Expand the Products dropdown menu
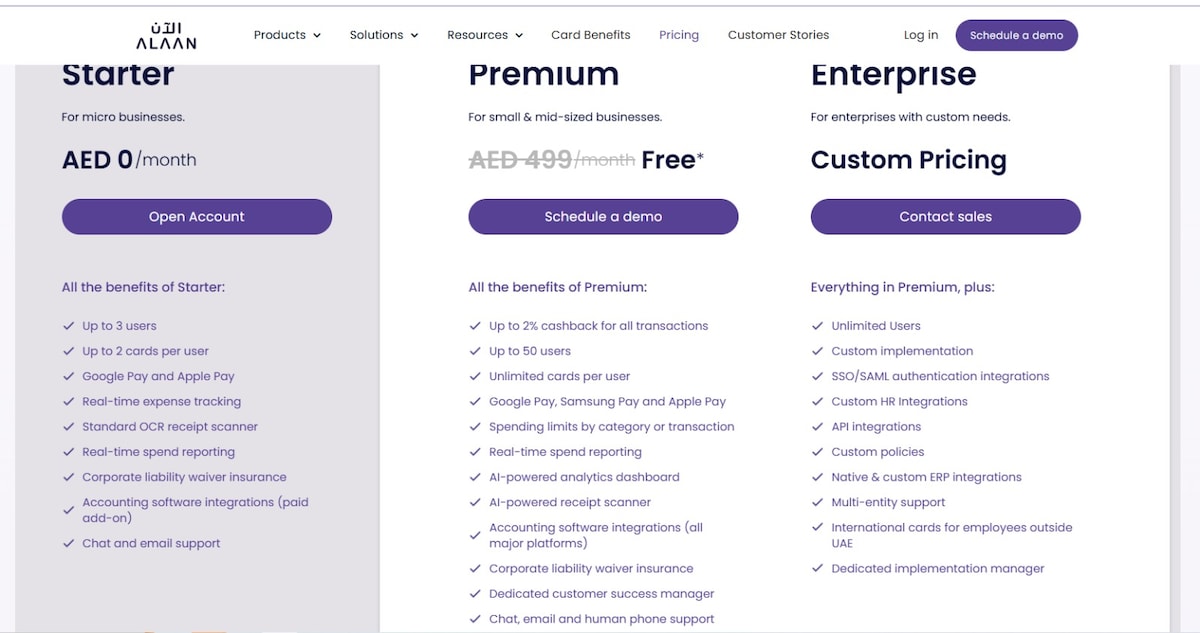Viewport: 1200px width, 633px height. coord(287,35)
